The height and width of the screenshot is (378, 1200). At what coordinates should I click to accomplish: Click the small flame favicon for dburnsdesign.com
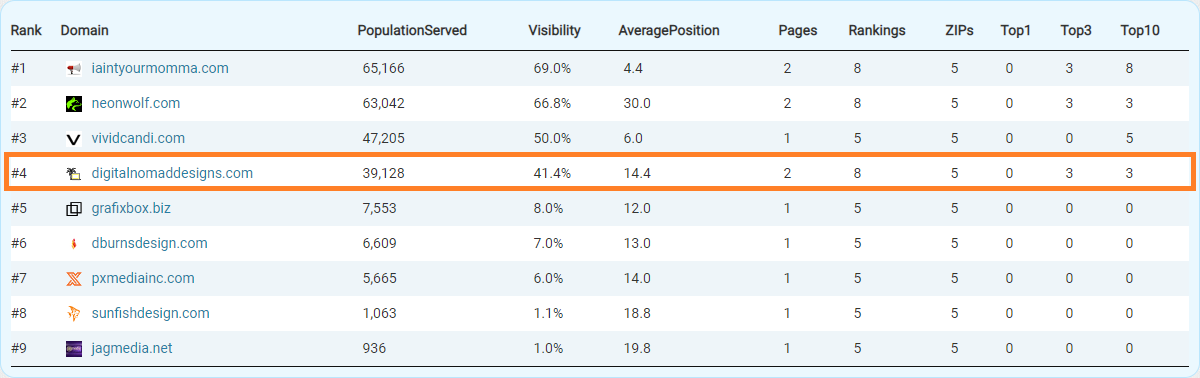(x=73, y=244)
